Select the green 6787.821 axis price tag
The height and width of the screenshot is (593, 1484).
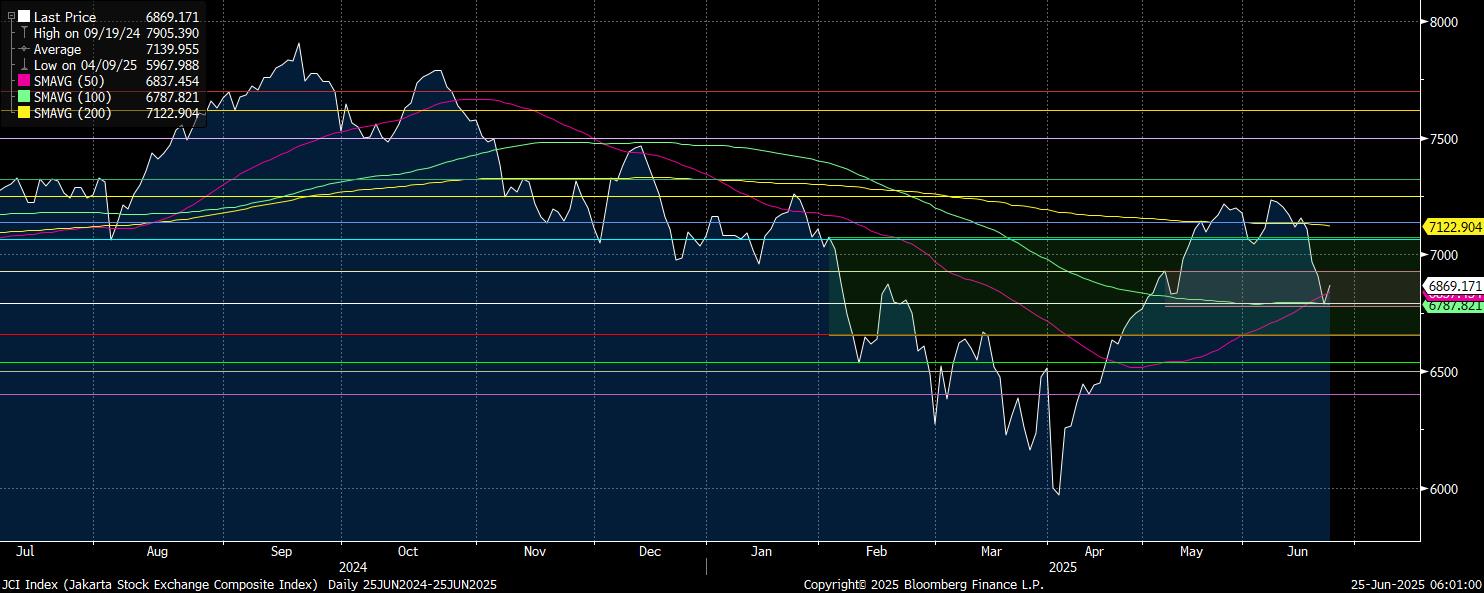(x=1454, y=306)
